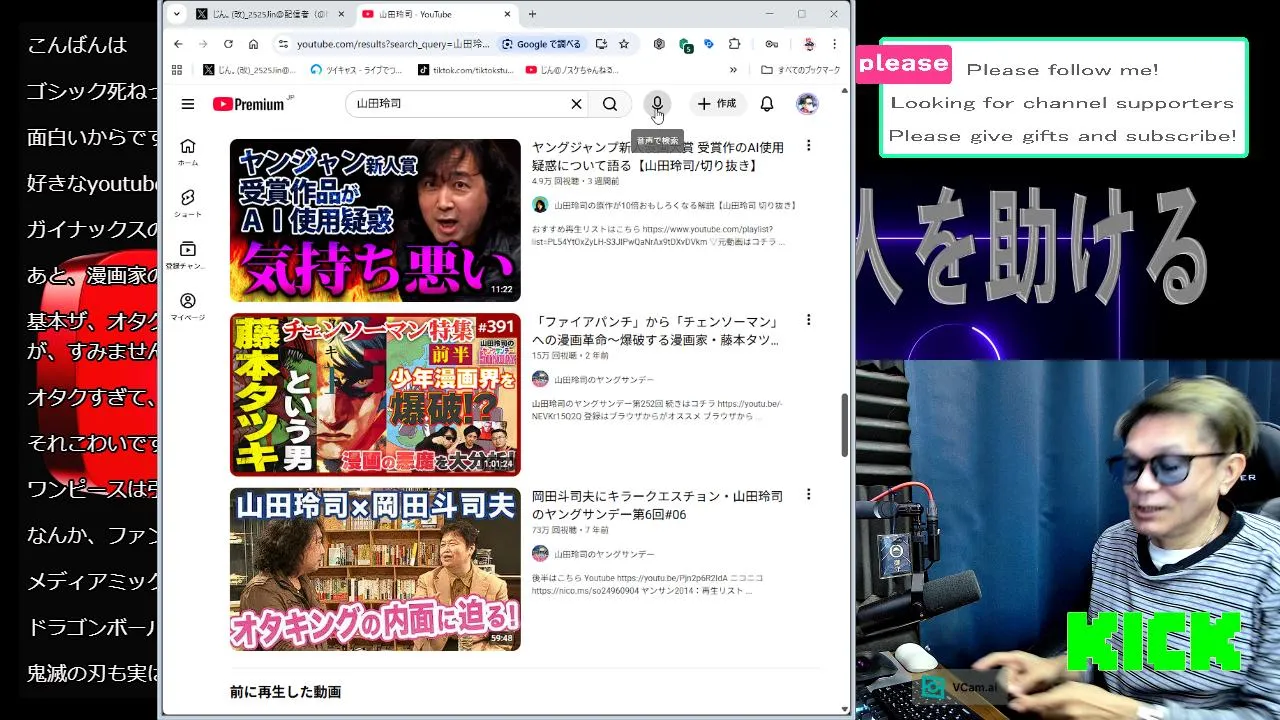Click the address bar URL
Image resolution: width=1280 pixels, height=720 pixels.
(393, 44)
